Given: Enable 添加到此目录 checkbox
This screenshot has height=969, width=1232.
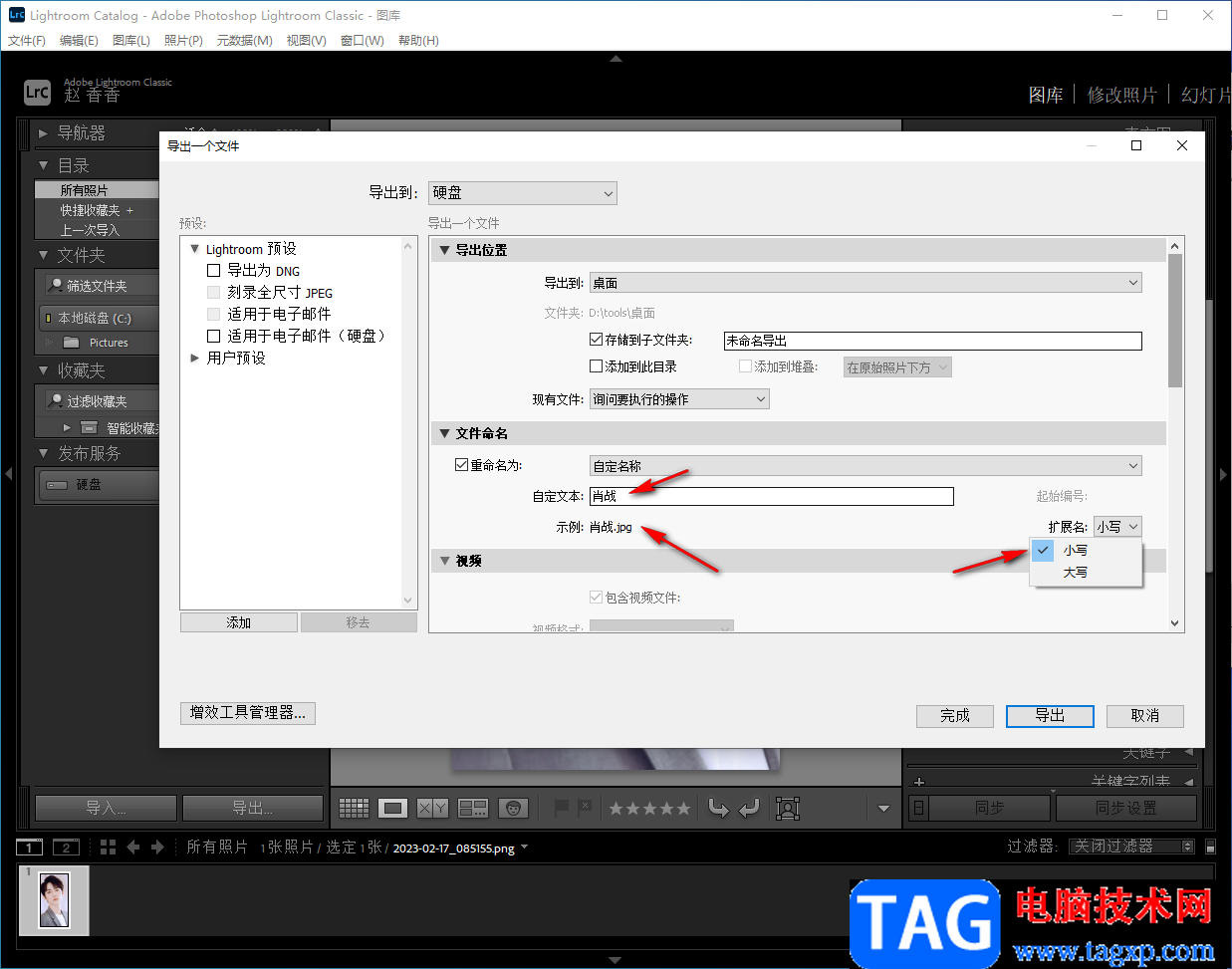Looking at the screenshot, I should [596, 366].
